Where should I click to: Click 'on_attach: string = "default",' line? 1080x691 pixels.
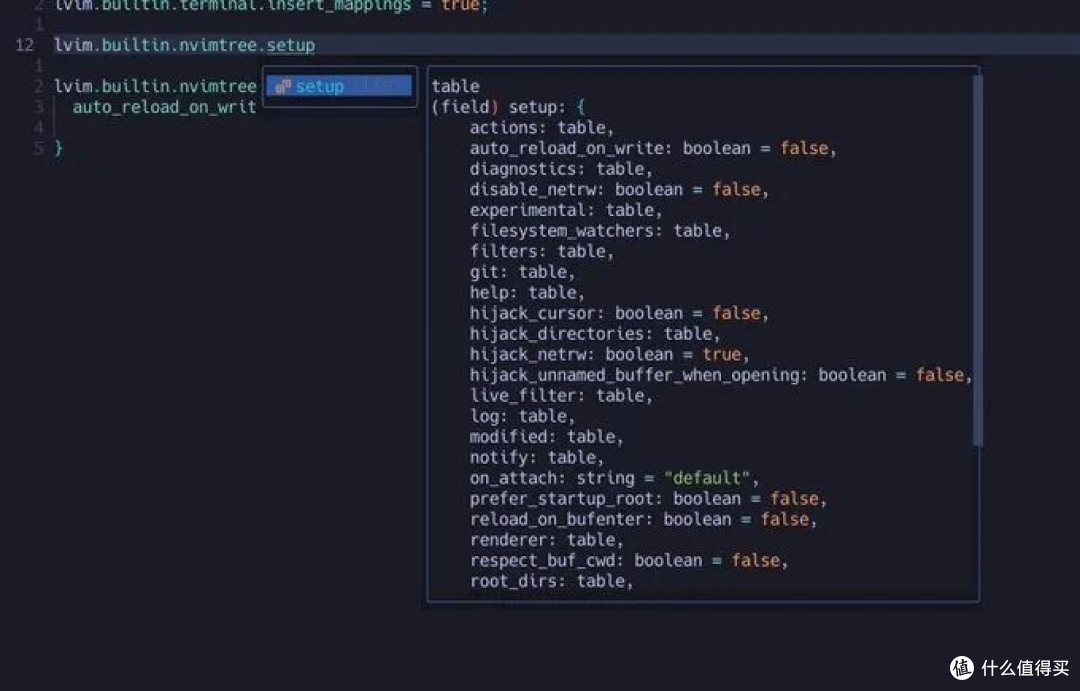tap(614, 478)
